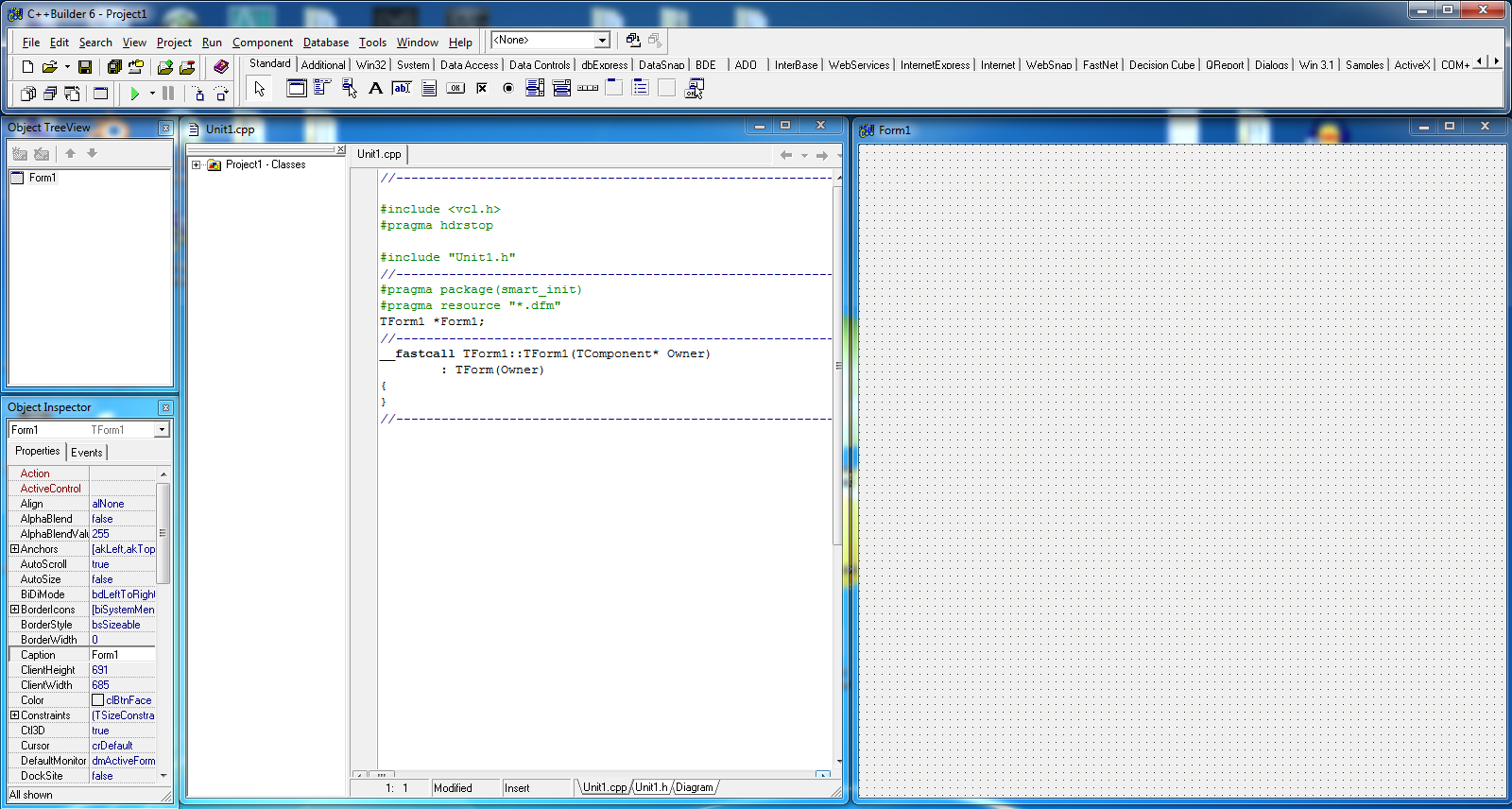Pick the Edit component icon

[402, 88]
